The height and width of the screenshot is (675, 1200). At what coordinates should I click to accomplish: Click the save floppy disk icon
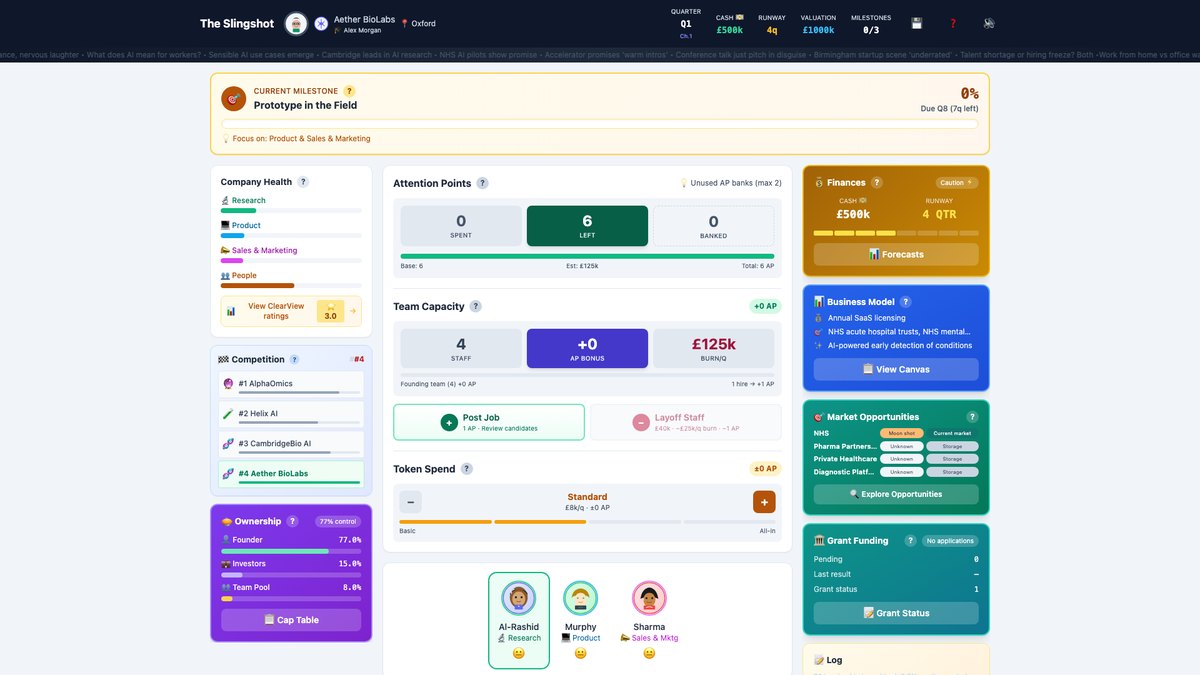(917, 23)
